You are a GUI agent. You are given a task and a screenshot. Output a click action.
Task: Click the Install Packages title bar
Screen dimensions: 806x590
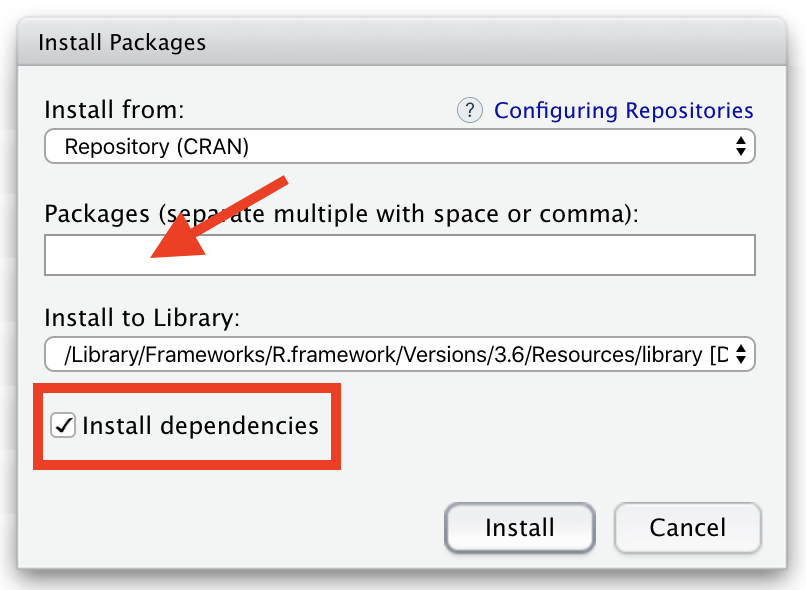[x=400, y=43]
